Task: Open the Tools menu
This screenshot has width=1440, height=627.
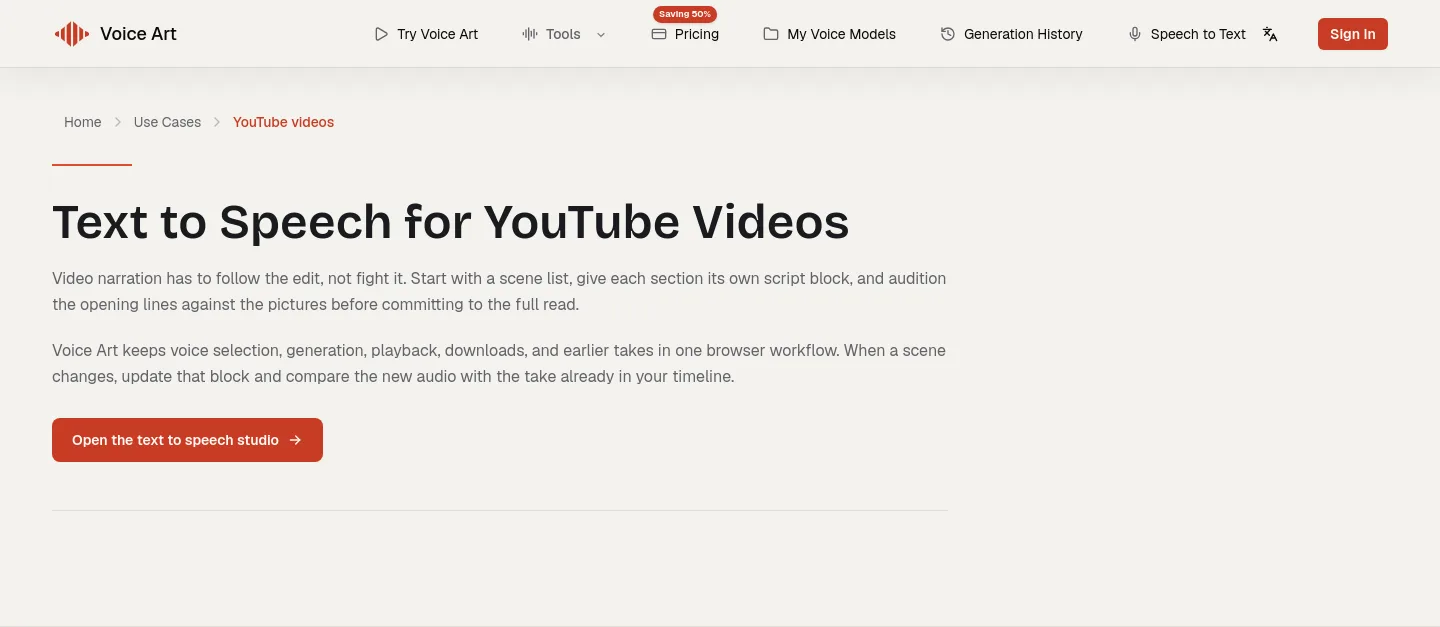Action: click(x=564, y=34)
